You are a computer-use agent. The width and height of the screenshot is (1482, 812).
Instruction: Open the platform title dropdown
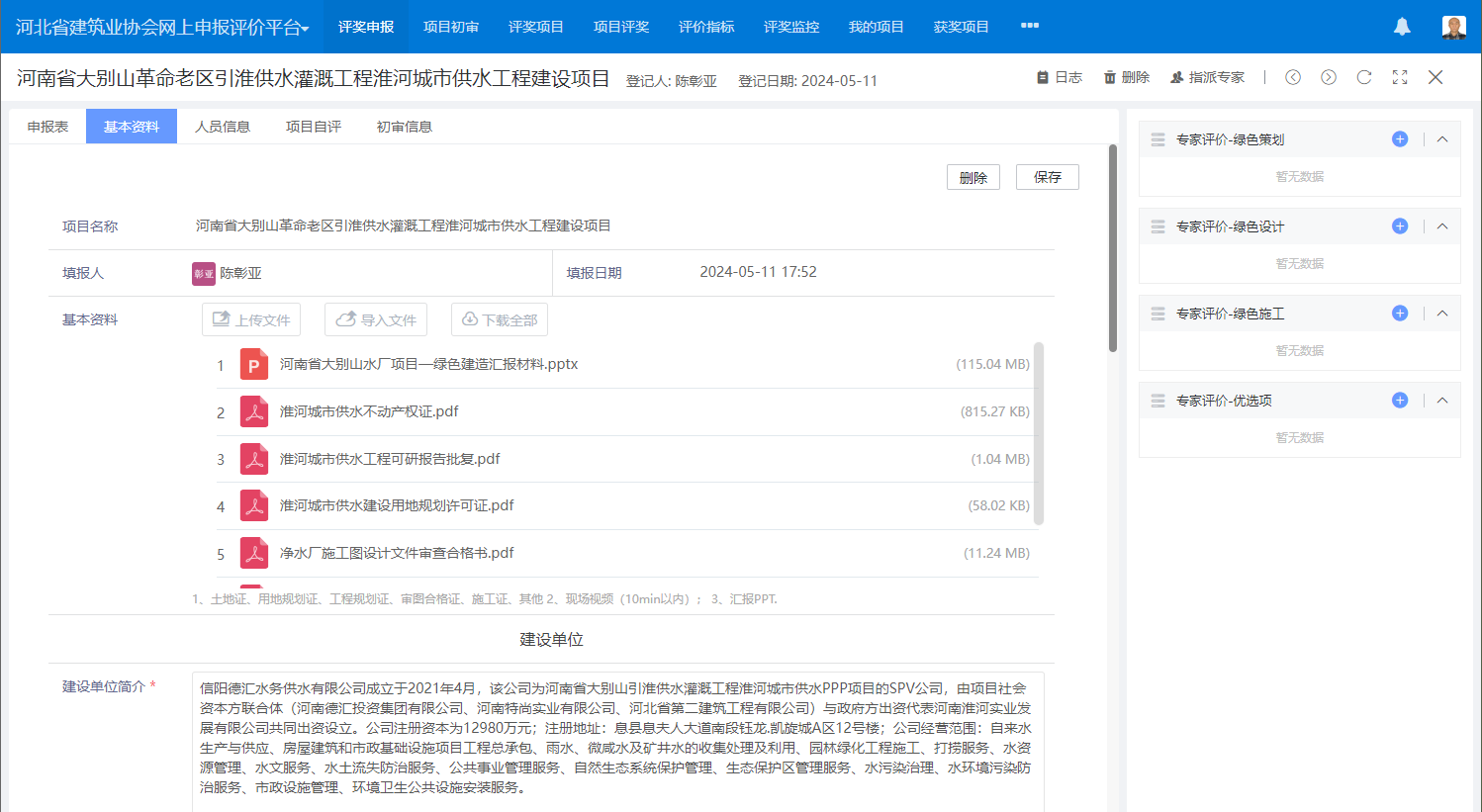tap(162, 28)
